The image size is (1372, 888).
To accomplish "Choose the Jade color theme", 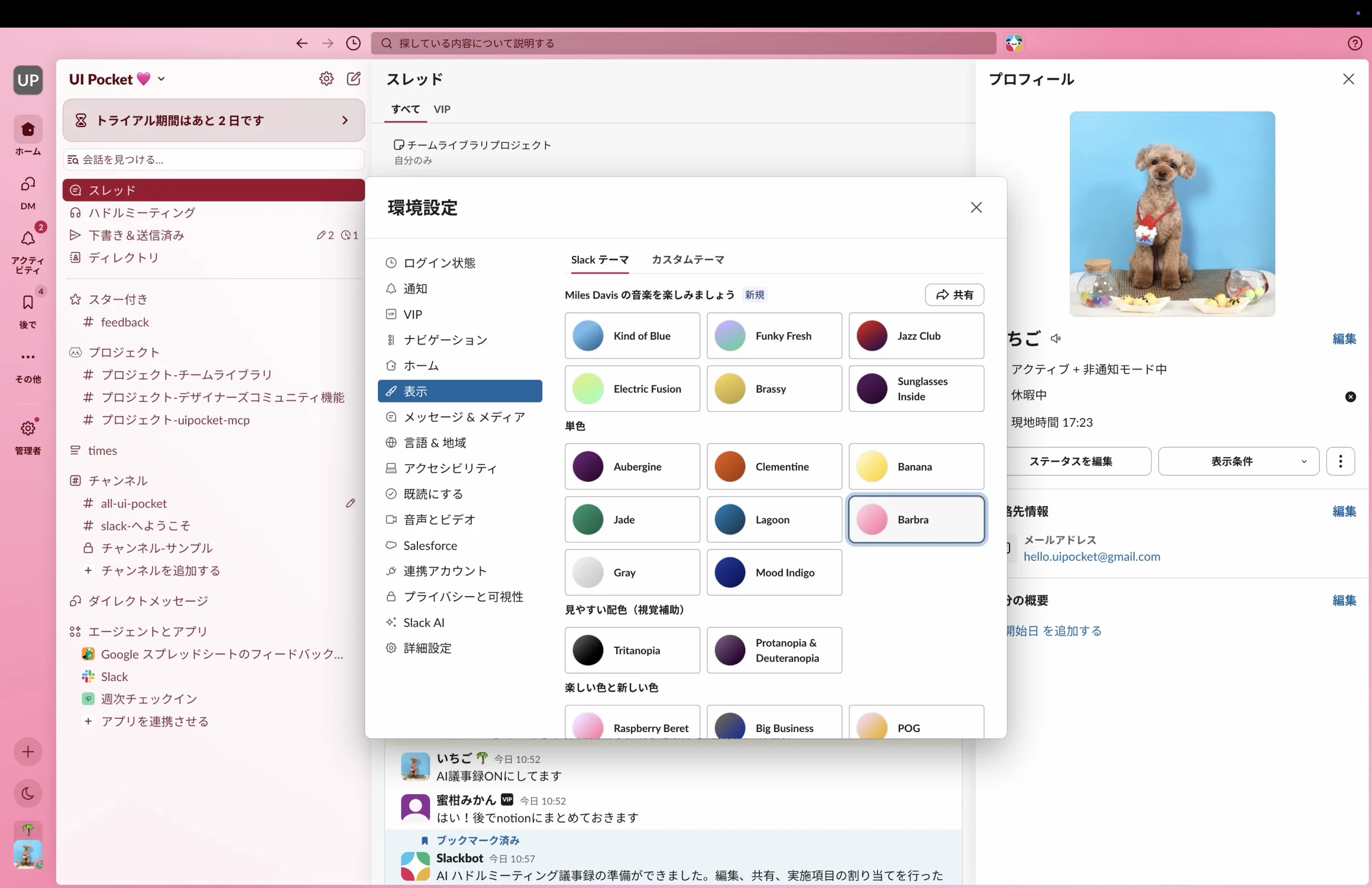I will click(632, 519).
